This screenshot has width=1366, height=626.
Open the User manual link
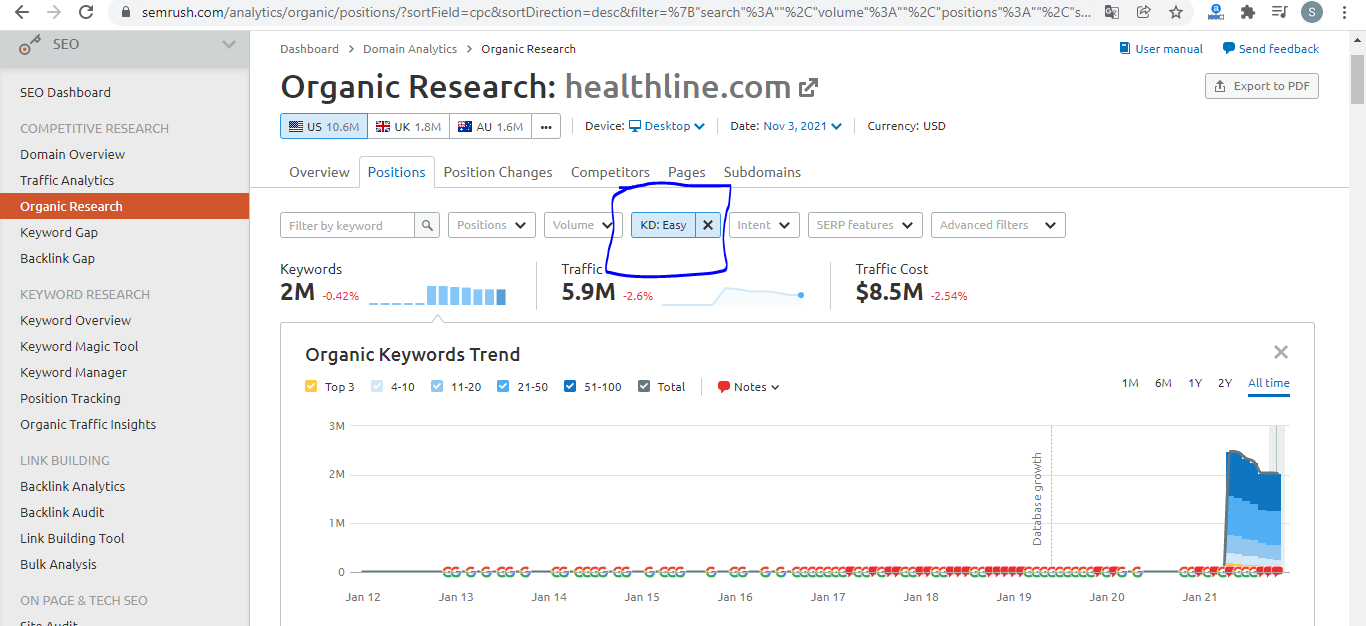tap(1162, 49)
